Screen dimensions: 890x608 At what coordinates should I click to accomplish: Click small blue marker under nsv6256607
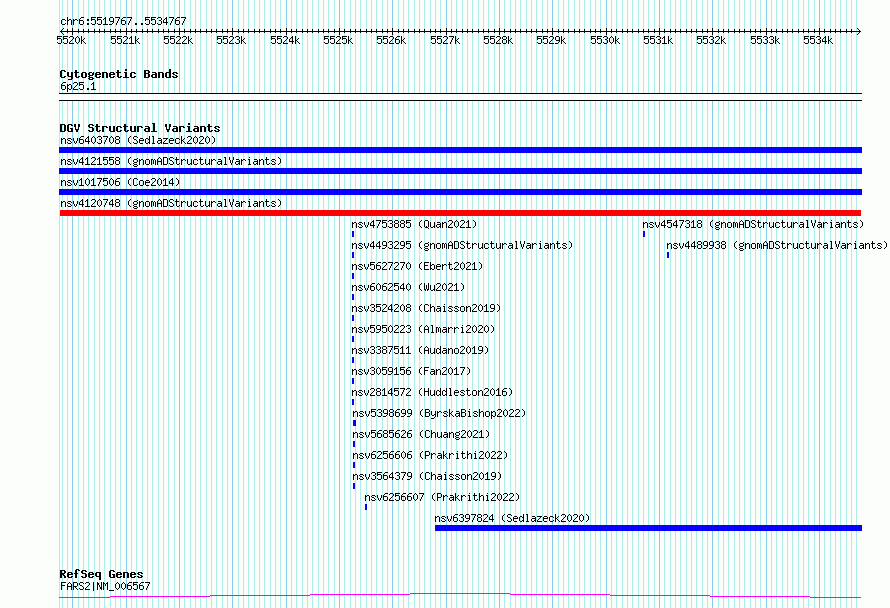tap(366, 507)
